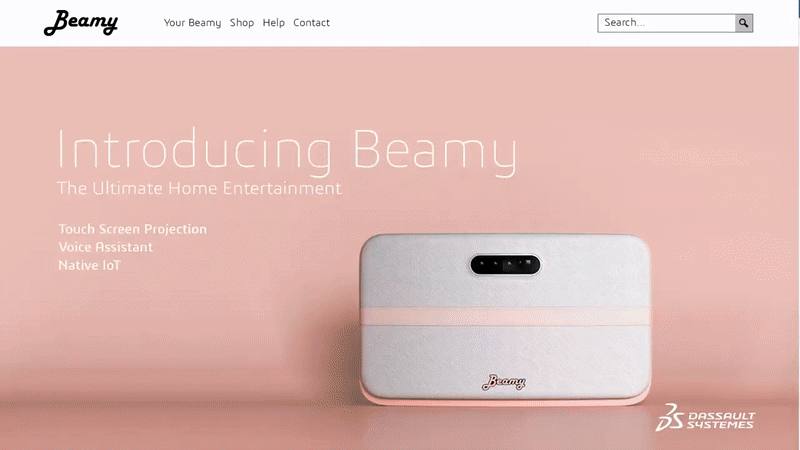Click the black sensor bar on device
The image size is (800, 450).
(x=505, y=265)
